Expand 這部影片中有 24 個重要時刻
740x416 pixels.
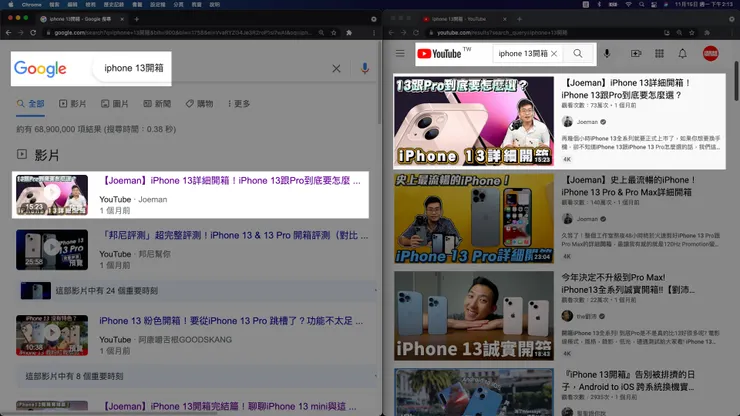tap(197, 291)
